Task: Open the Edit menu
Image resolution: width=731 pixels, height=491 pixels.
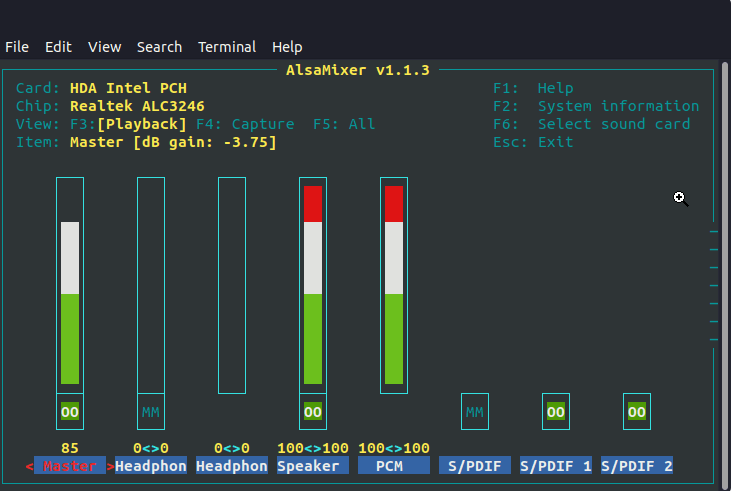Action: click(58, 47)
